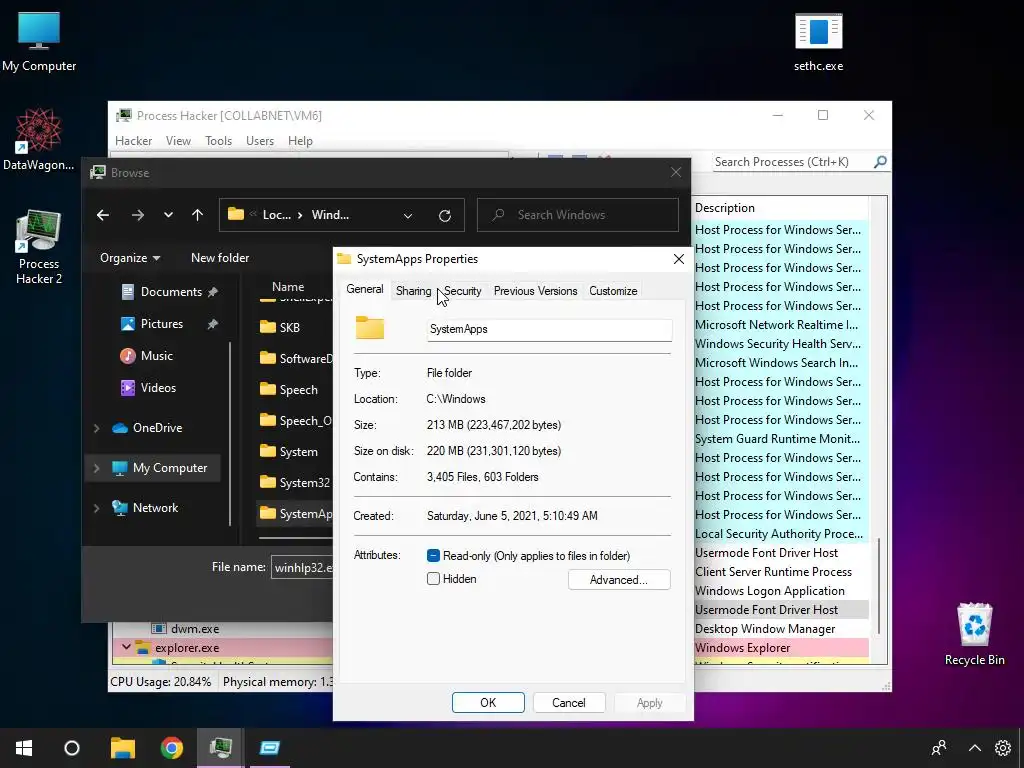
Task: Click Cancel in SystemApps Properties
Action: (x=569, y=703)
